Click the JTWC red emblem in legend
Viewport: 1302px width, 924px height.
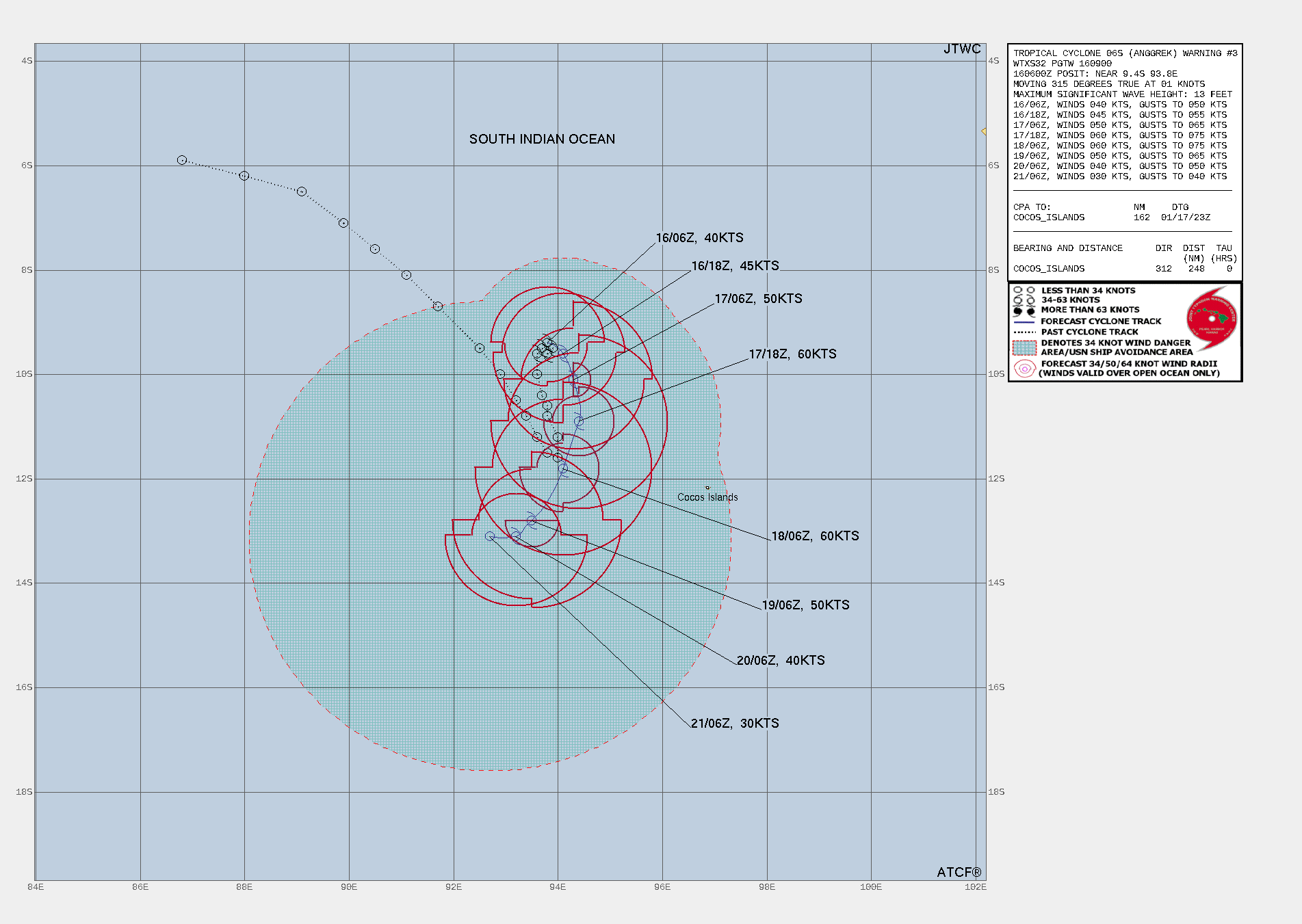1212,318
